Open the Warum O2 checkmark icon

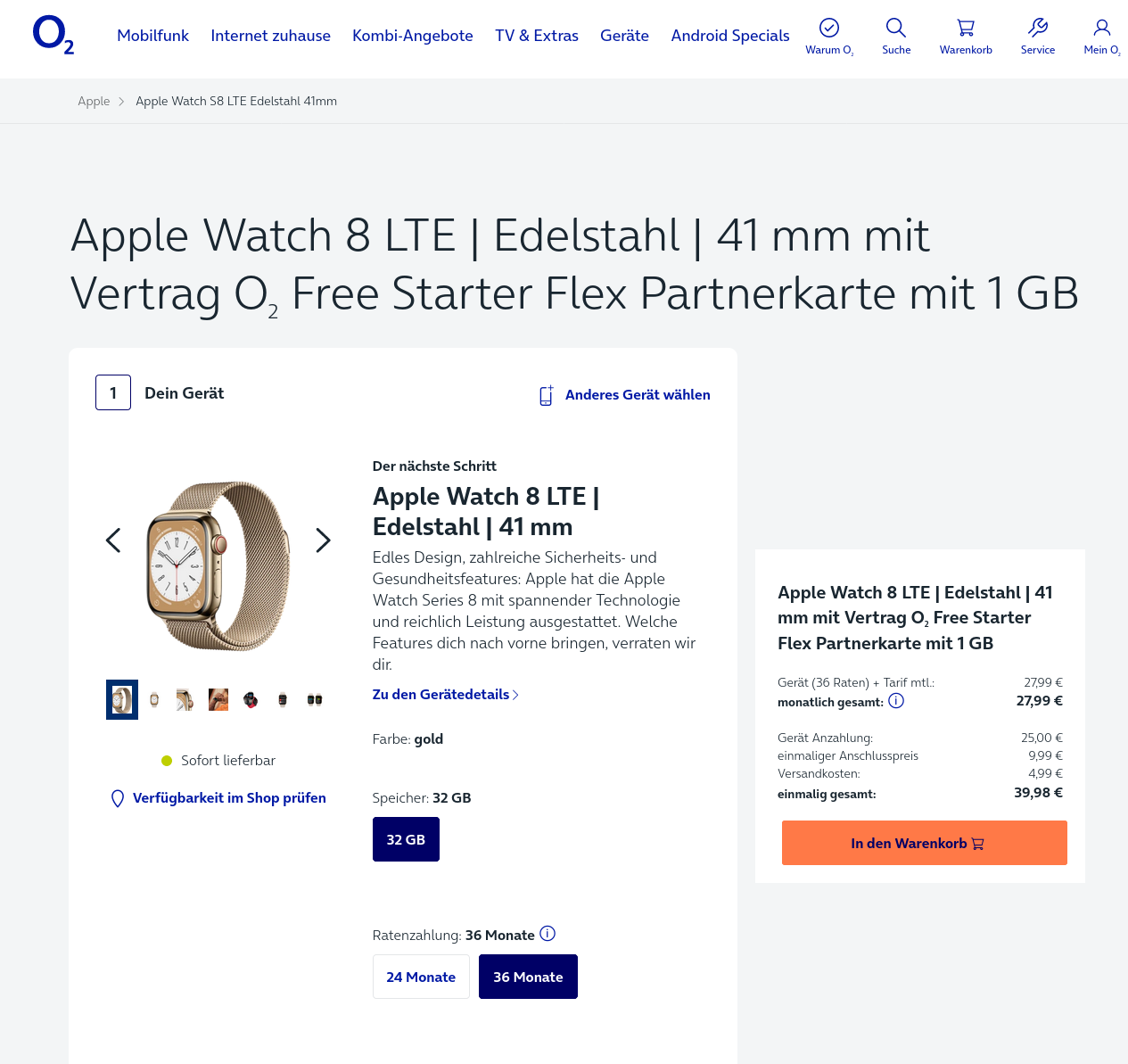coord(829,28)
